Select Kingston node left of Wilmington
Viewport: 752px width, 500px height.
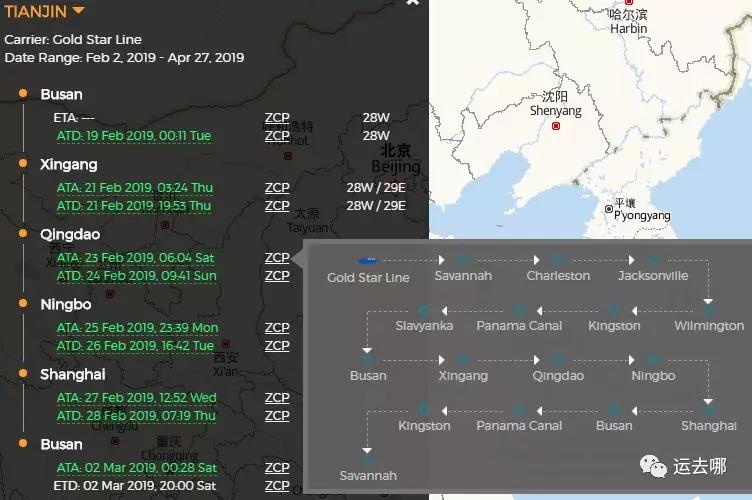pos(614,311)
